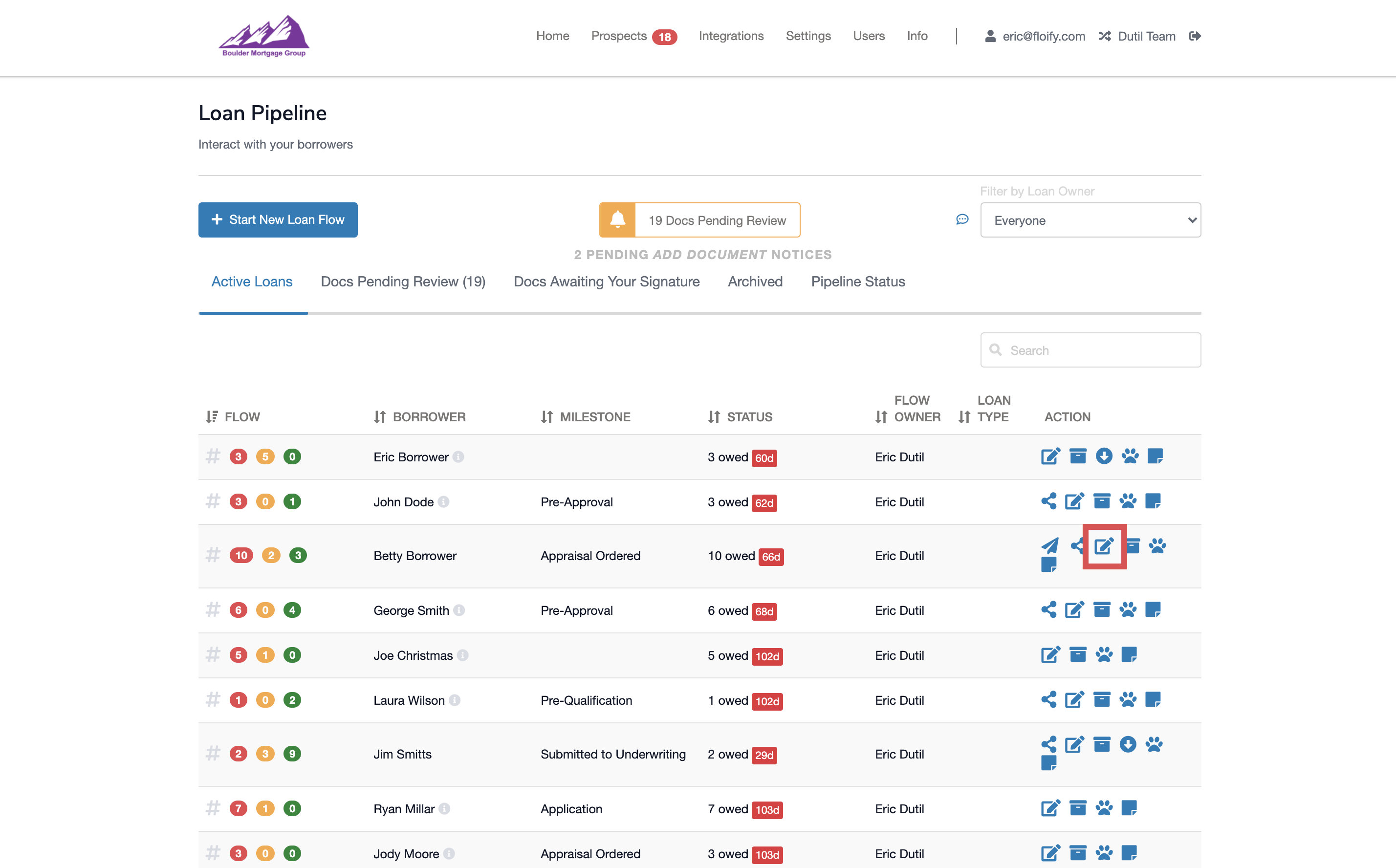Image resolution: width=1396 pixels, height=868 pixels.
Task: Click edit icon in John Dode row
Action: (1074, 501)
